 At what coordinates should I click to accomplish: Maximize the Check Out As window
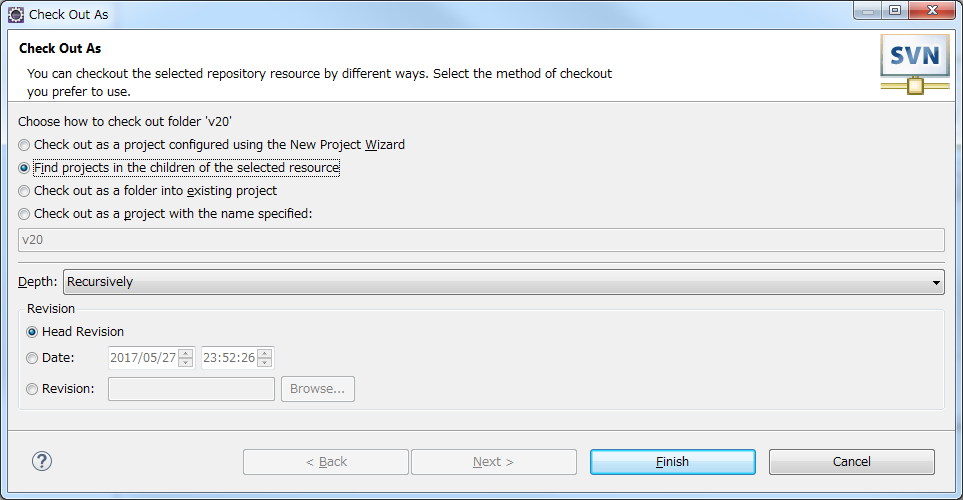[x=895, y=10]
